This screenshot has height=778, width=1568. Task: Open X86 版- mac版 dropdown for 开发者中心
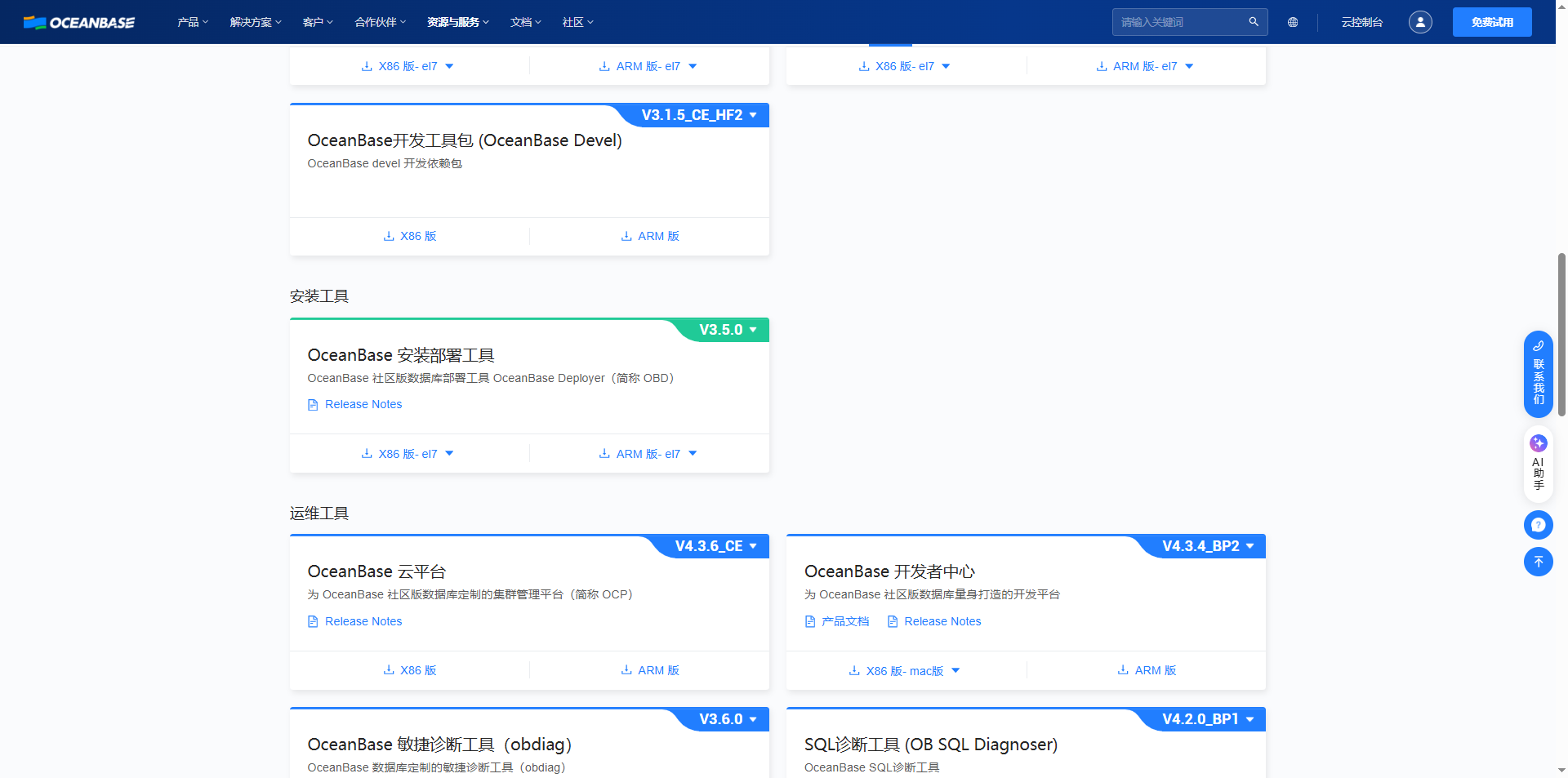[905, 671]
